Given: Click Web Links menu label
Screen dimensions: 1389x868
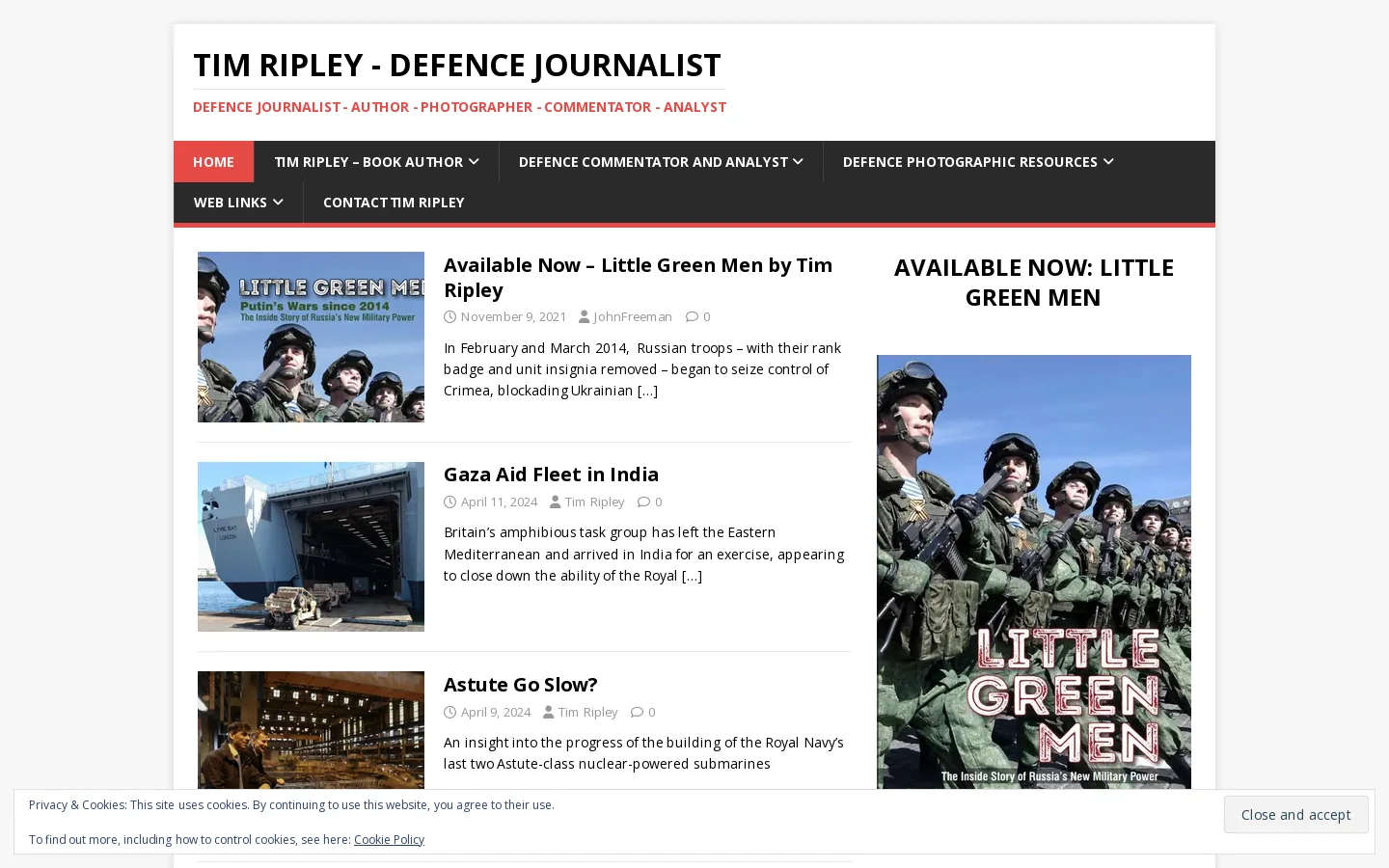Looking at the screenshot, I should [x=231, y=203].
